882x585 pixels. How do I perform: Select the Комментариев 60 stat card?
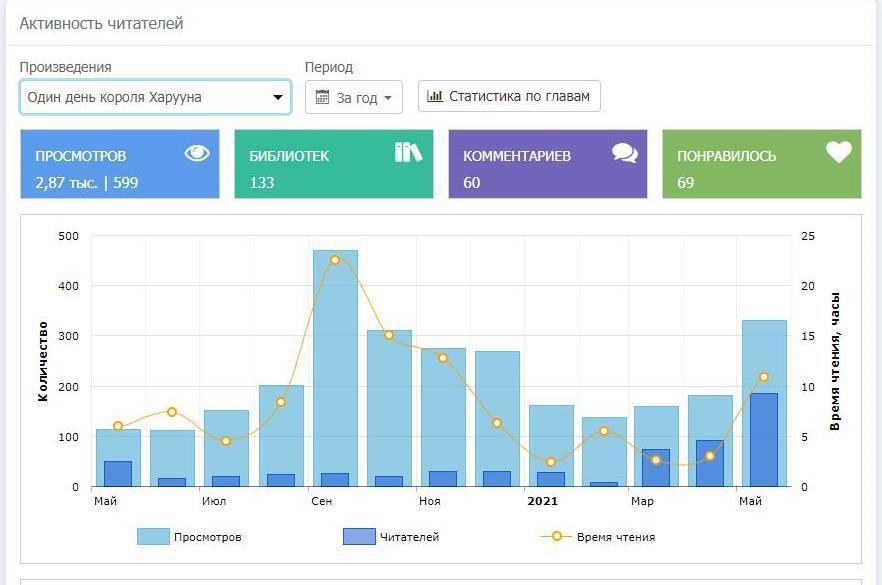(547, 164)
